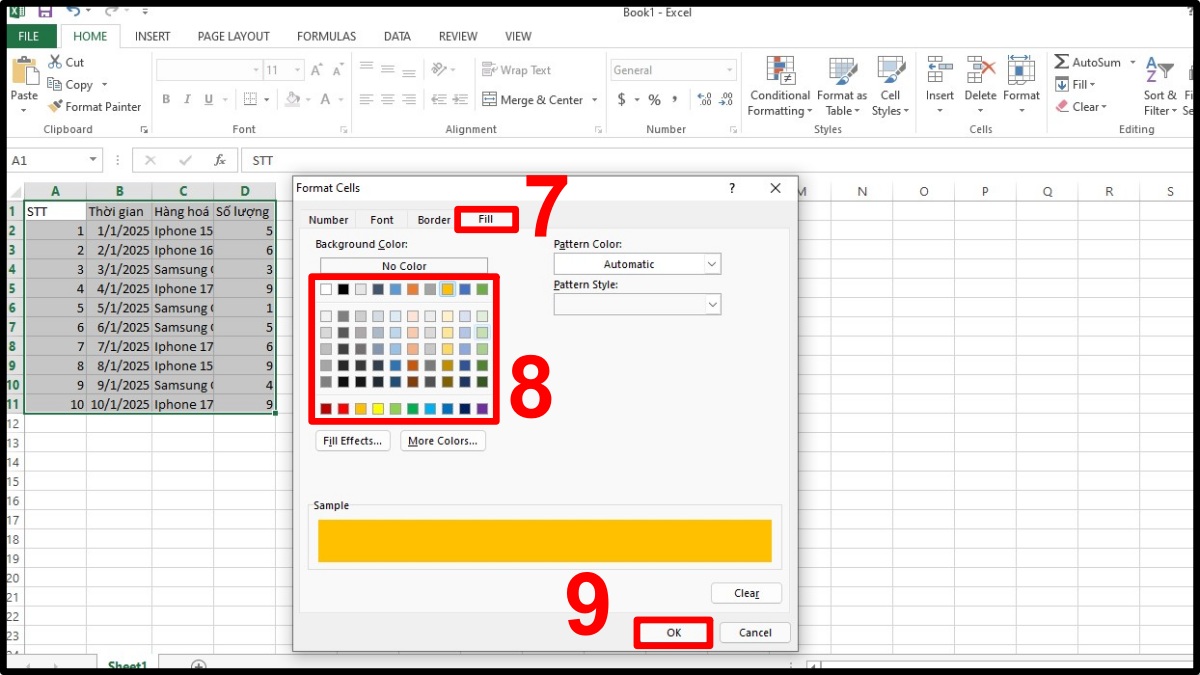Click the Borders icon in Font group

(250, 99)
